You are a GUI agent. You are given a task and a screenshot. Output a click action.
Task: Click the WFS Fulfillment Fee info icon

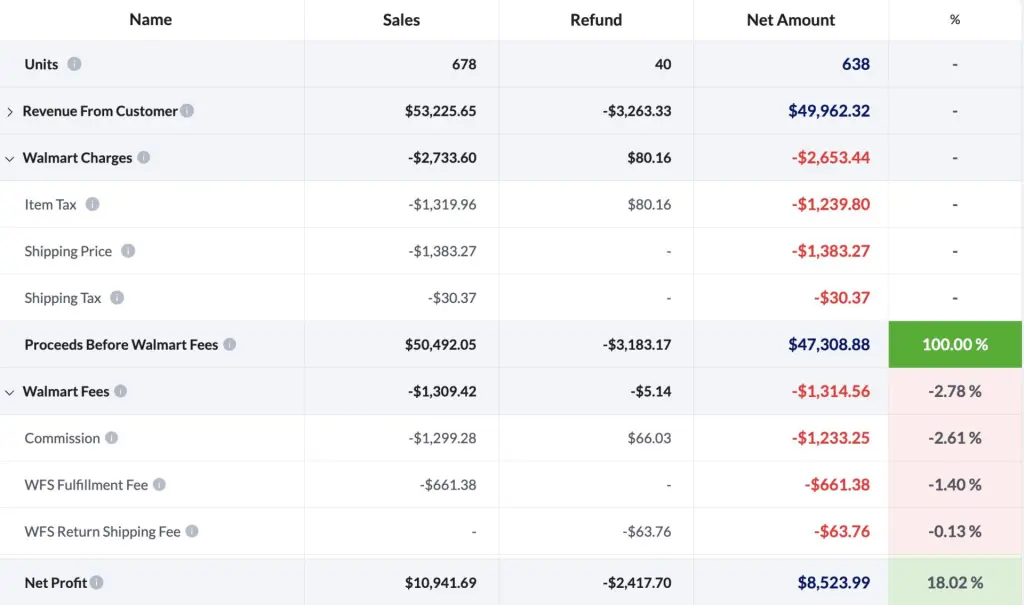(159, 485)
